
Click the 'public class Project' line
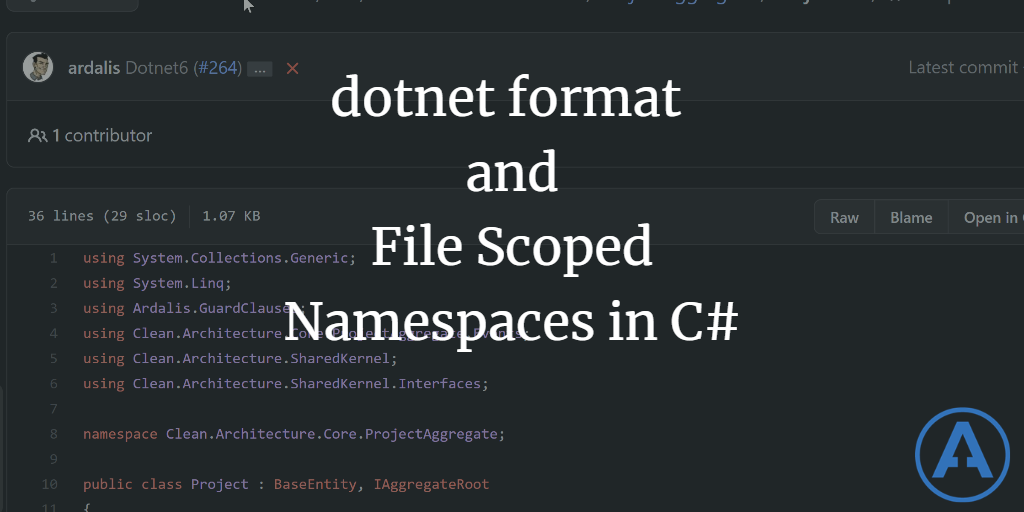[286, 484]
